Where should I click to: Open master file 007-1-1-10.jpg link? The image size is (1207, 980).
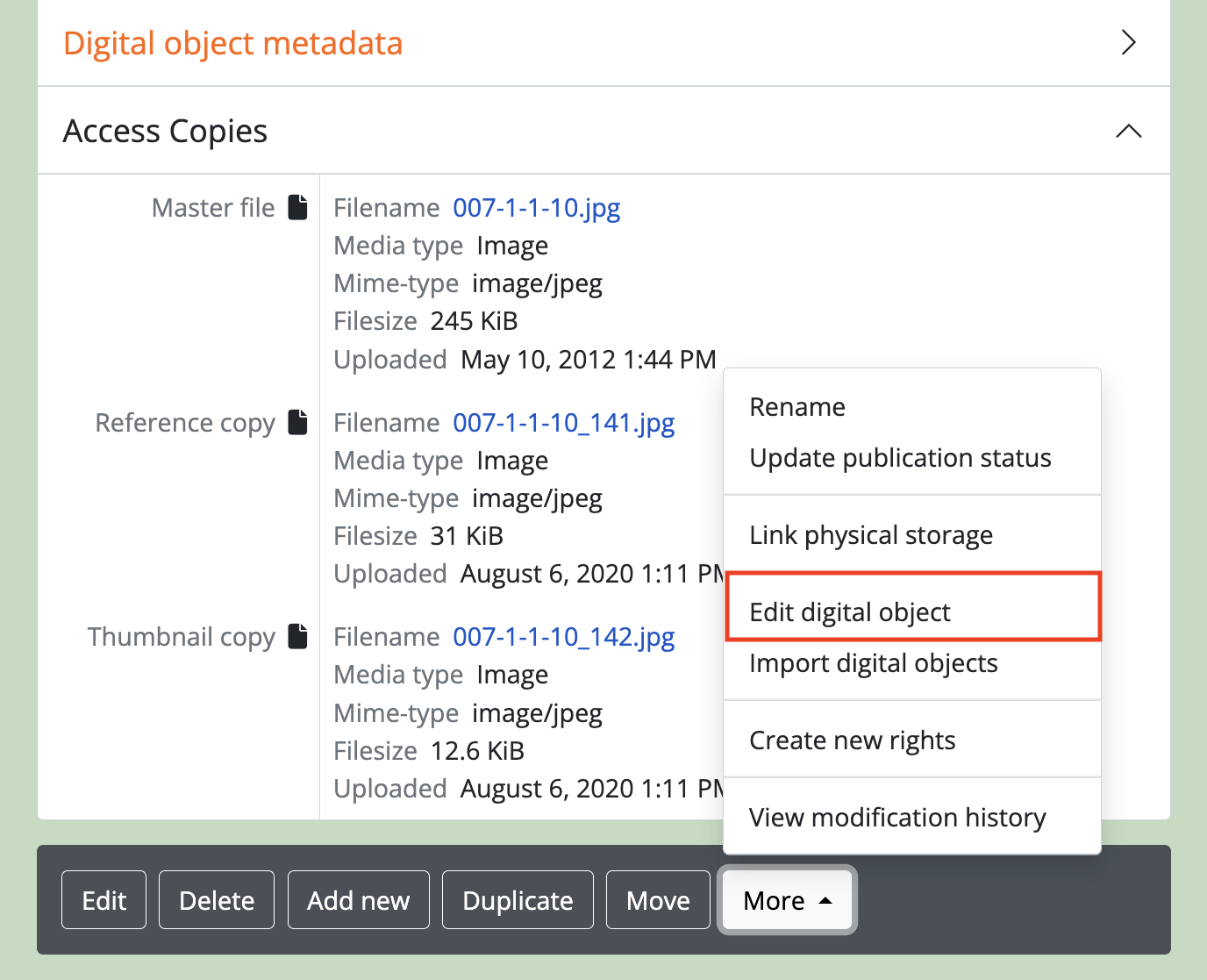coord(536,208)
